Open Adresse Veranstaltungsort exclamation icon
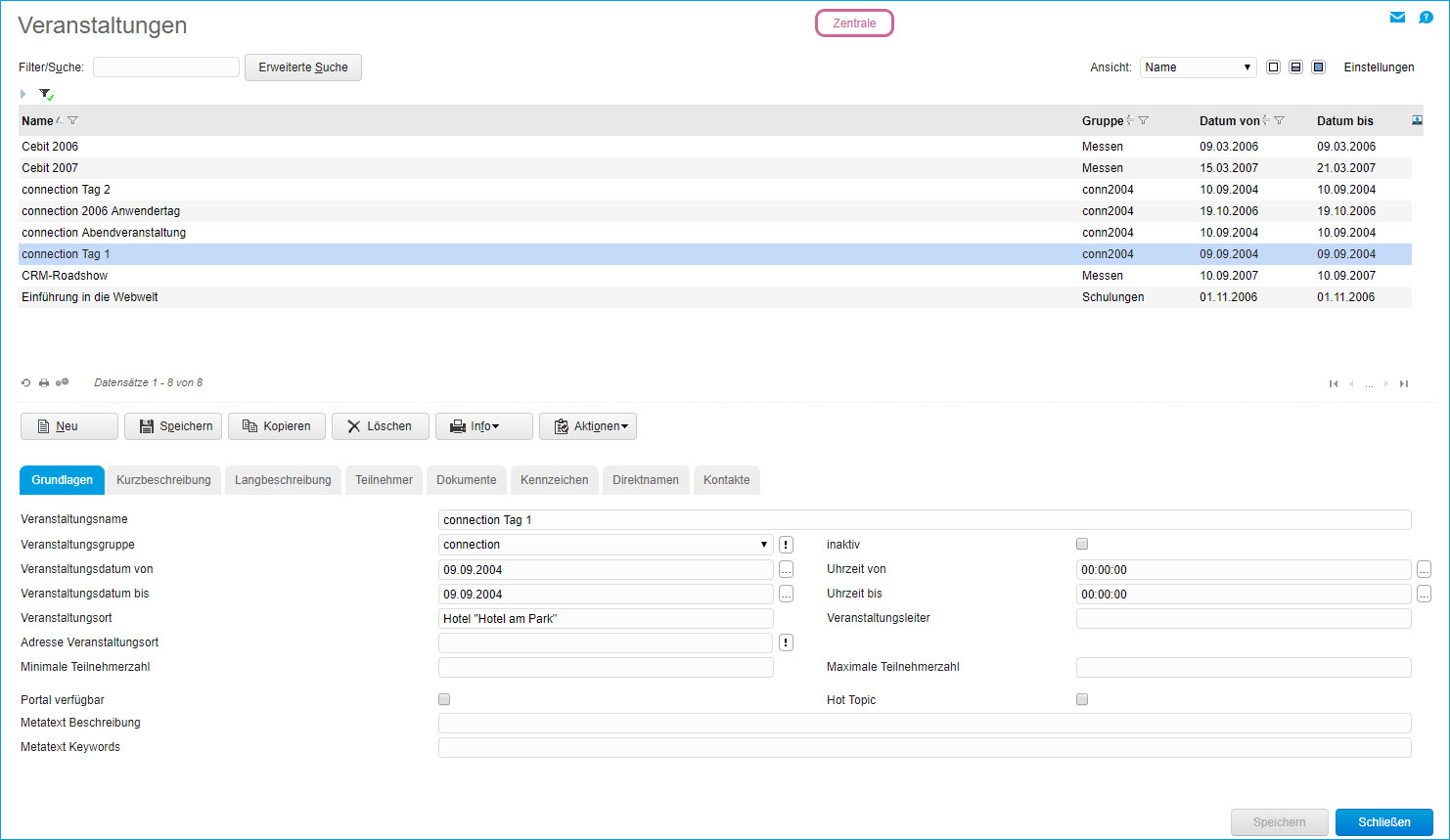This screenshot has height=840, width=1450. coord(786,642)
